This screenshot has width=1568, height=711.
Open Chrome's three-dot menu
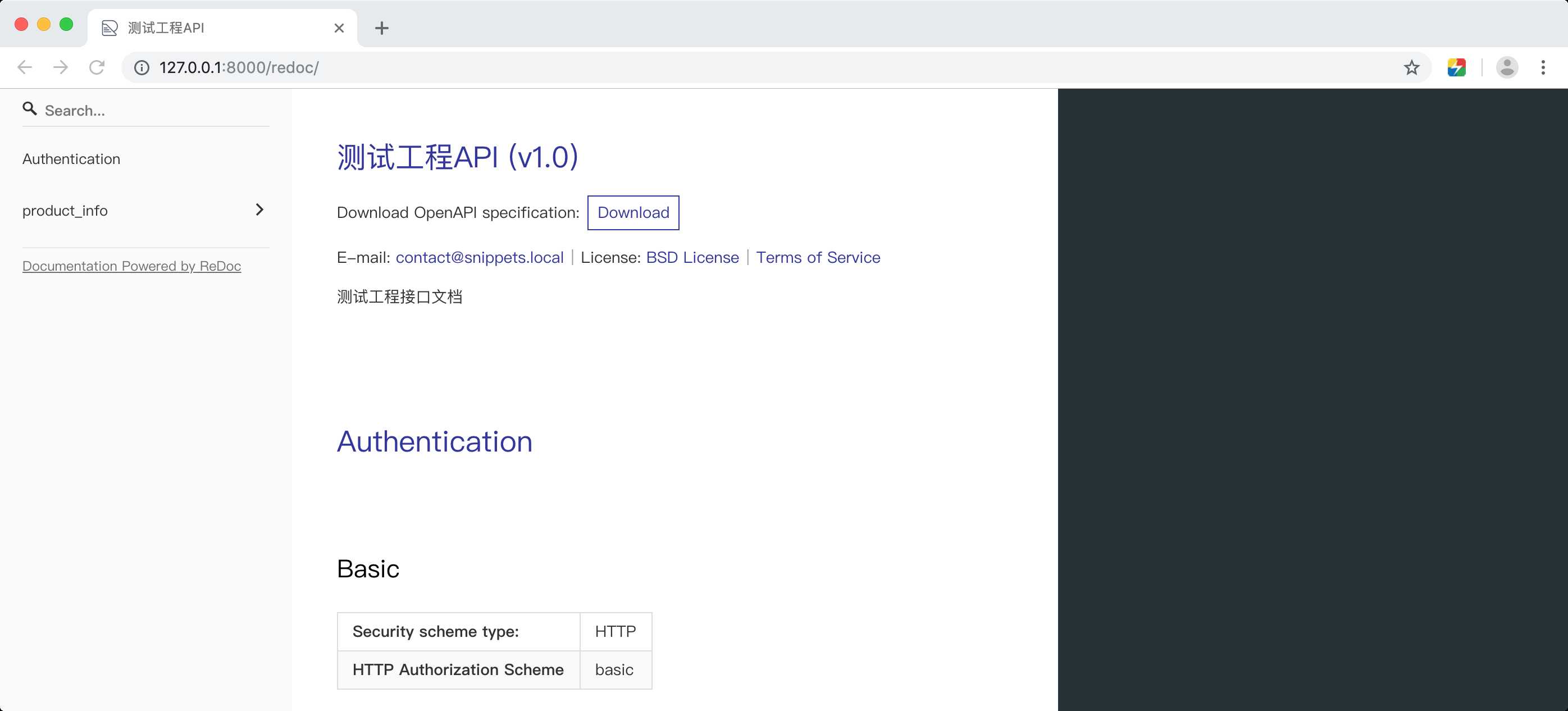point(1543,67)
